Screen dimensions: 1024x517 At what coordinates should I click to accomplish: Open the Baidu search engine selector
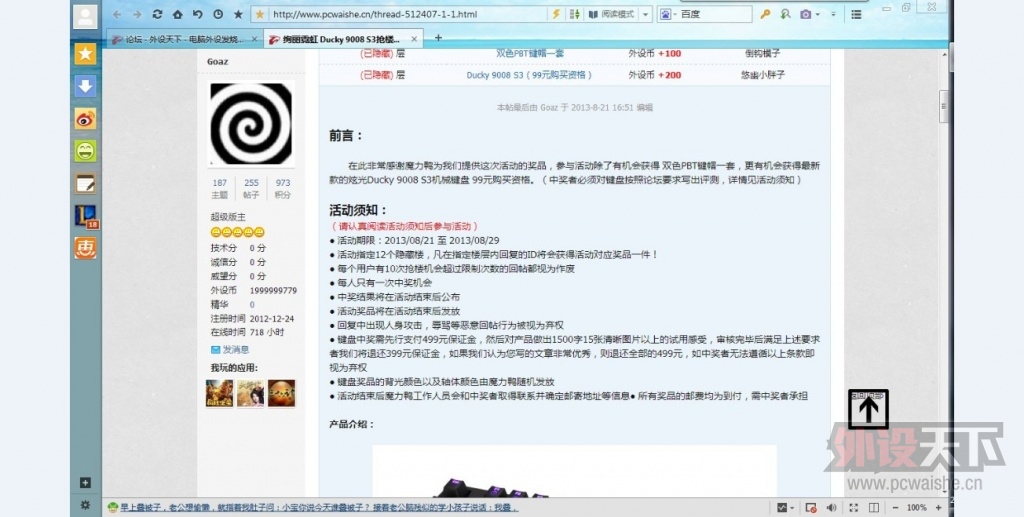click(x=667, y=14)
